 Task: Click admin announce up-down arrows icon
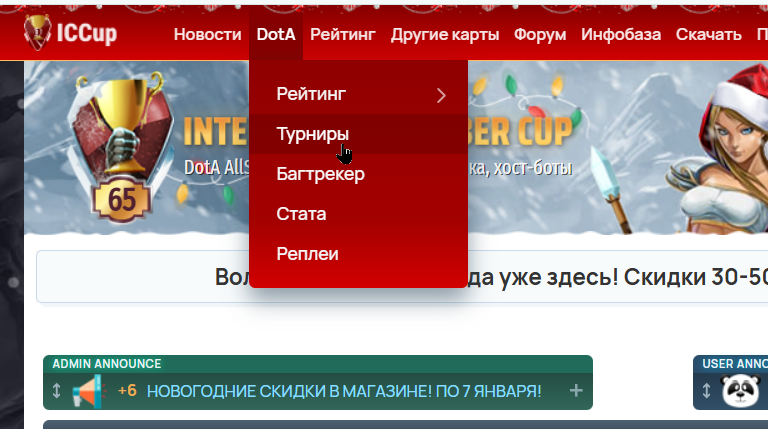pos(56,391)
